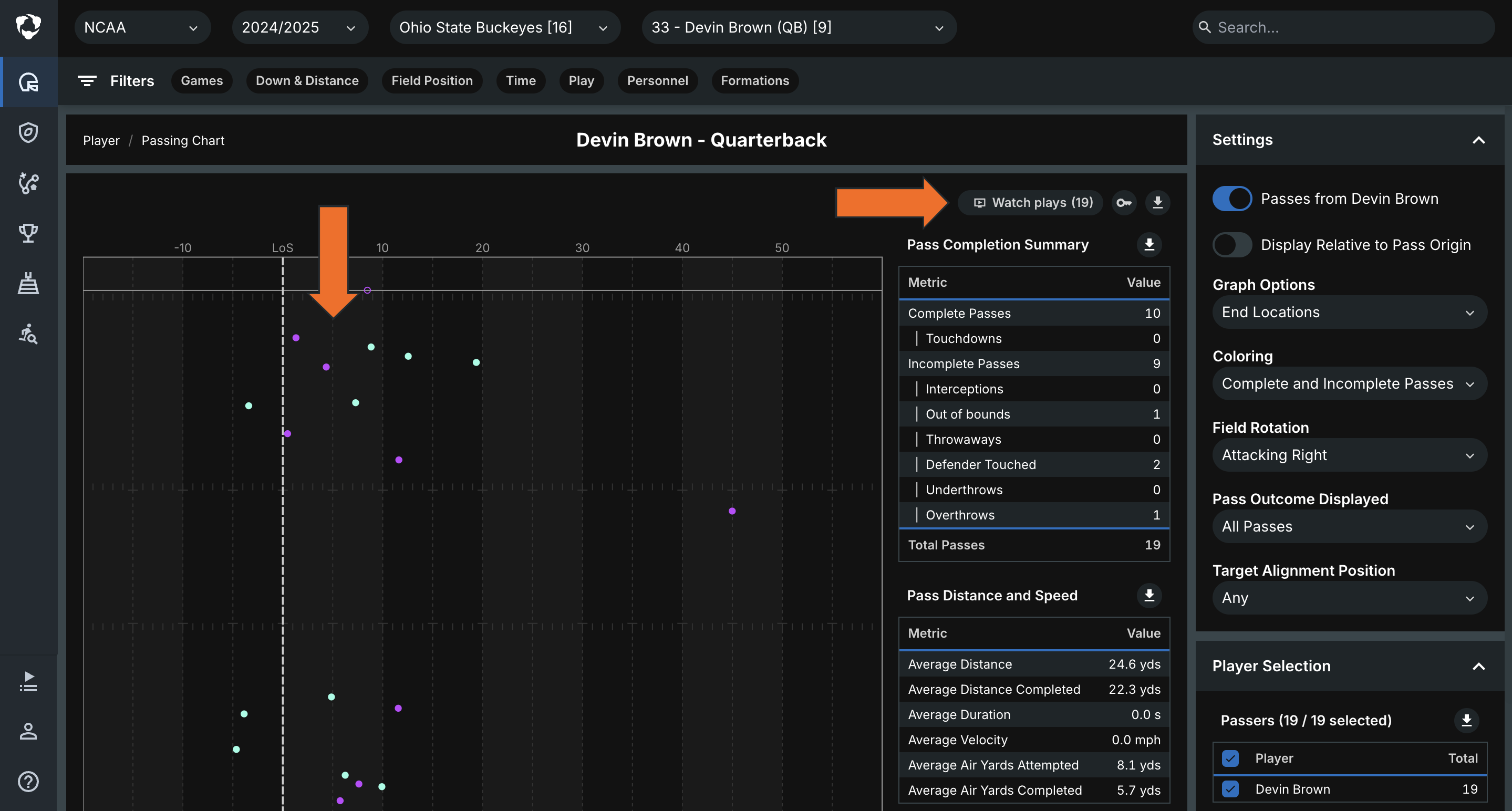Download the Pass Distance and Speed table

[1149, 596]
